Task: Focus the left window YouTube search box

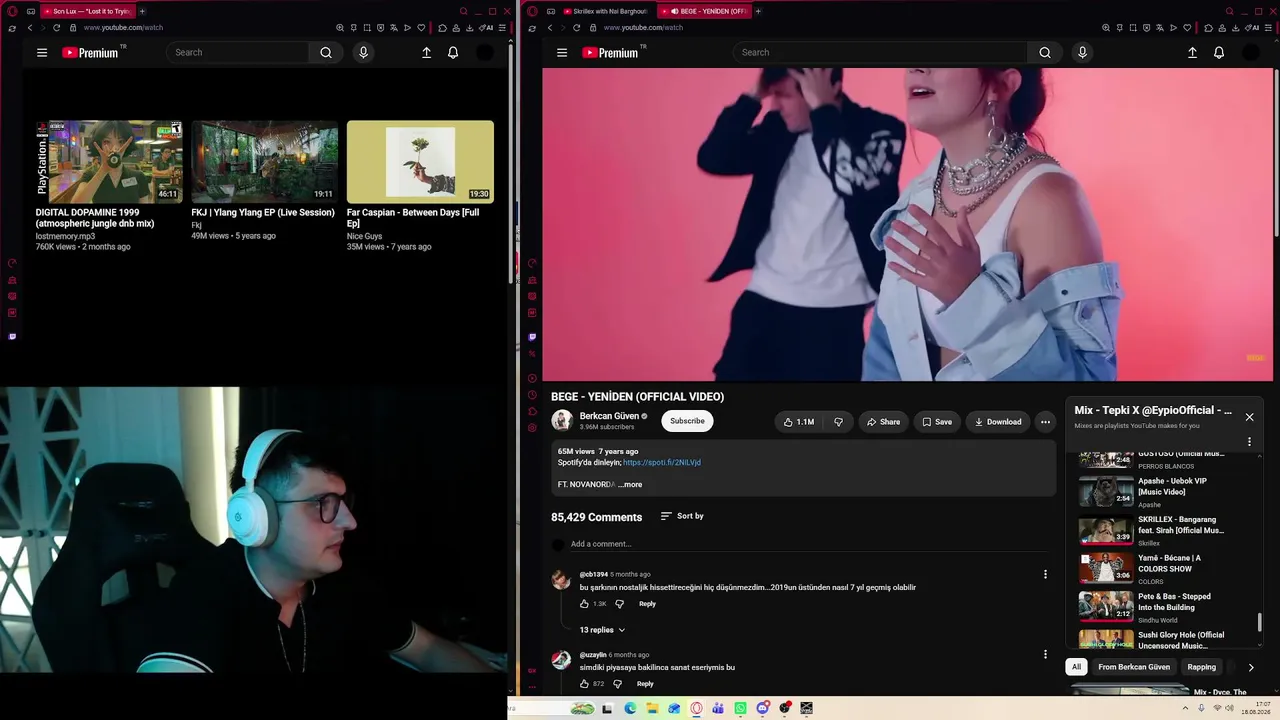Action: 238,52
